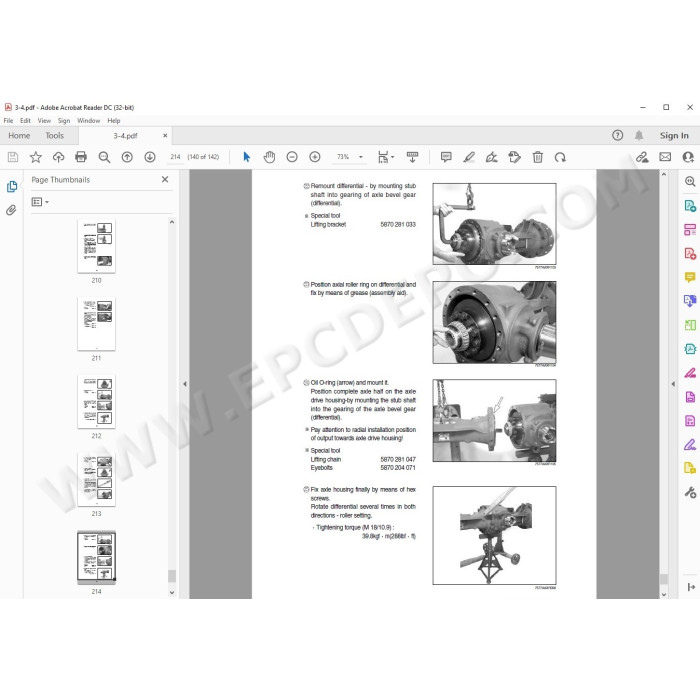Screen dimensions: 700x700
Task: Select page 213 thumbnail
Action: pos(96,479)
